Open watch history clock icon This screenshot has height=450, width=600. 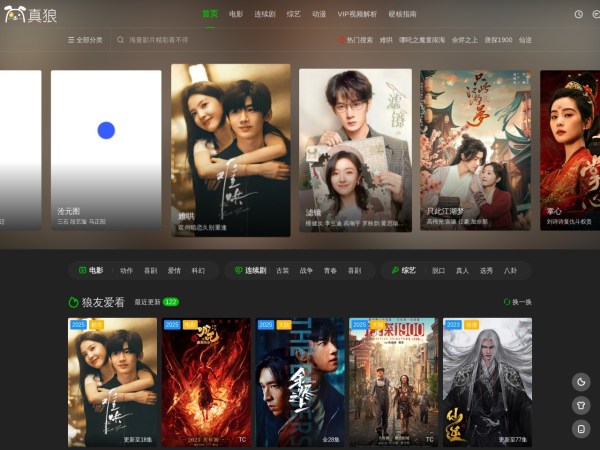(x=579, y=14)
